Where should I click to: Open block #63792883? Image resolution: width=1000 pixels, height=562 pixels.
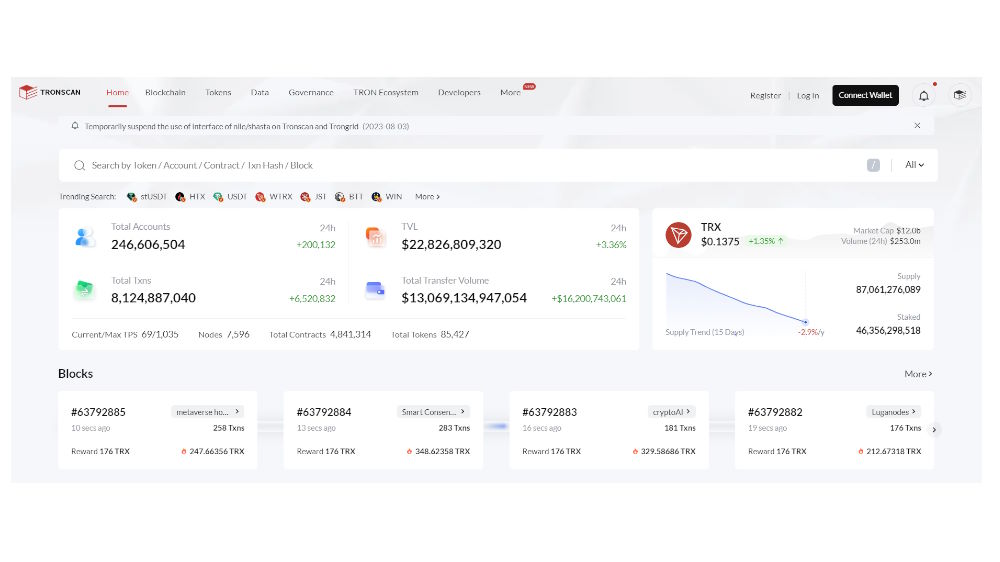(x=549, y=413)
